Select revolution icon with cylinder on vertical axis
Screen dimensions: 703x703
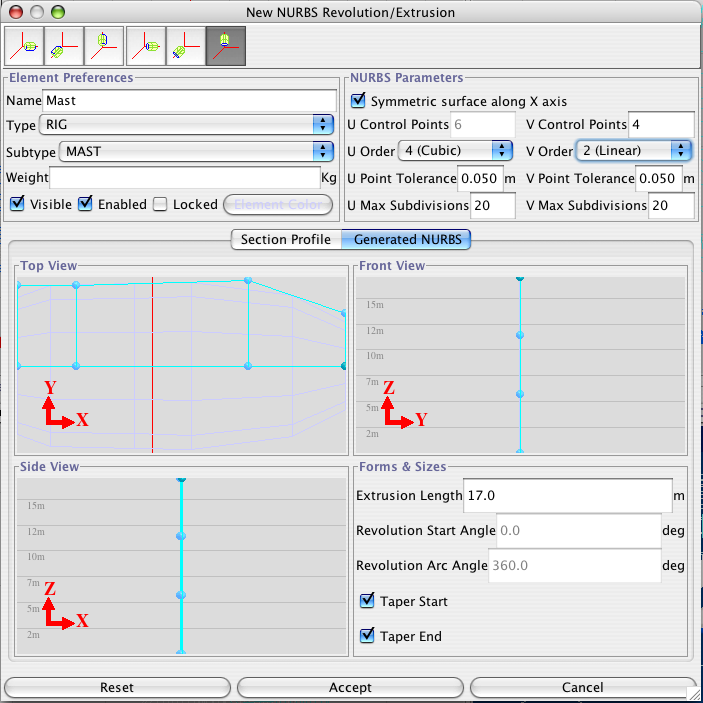point(103,46)
